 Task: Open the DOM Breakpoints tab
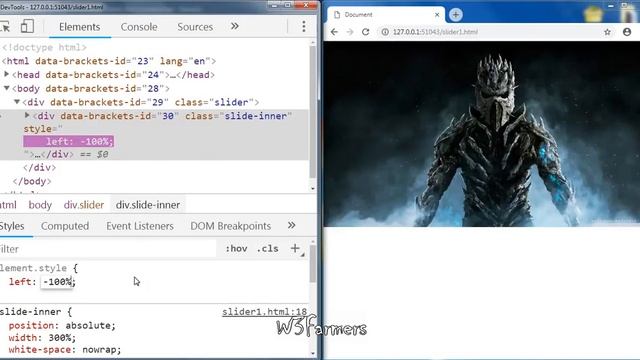tap(231, 226)
